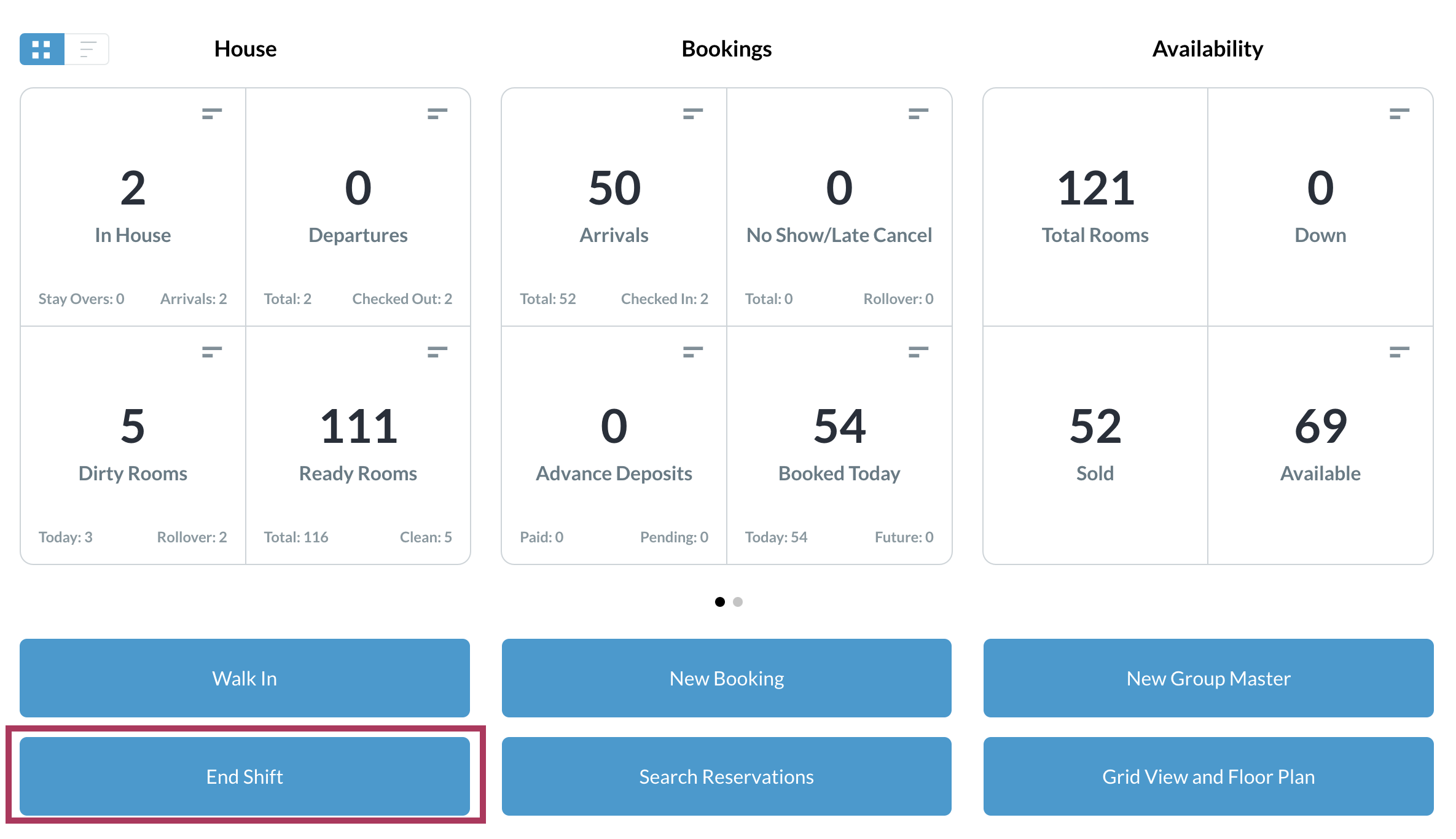Open Dirty Rooms tile menu icon
The image size is (1456, 839).
[211, 352]
